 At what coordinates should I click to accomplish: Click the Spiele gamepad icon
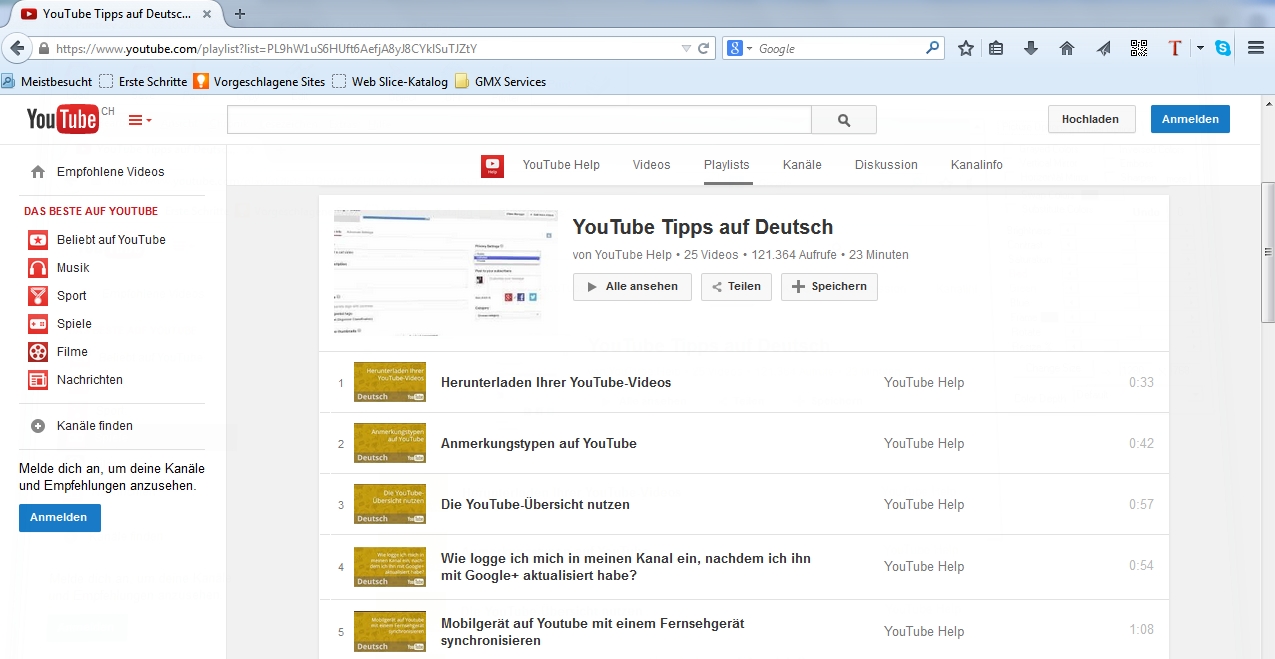(x=38, y=324)
